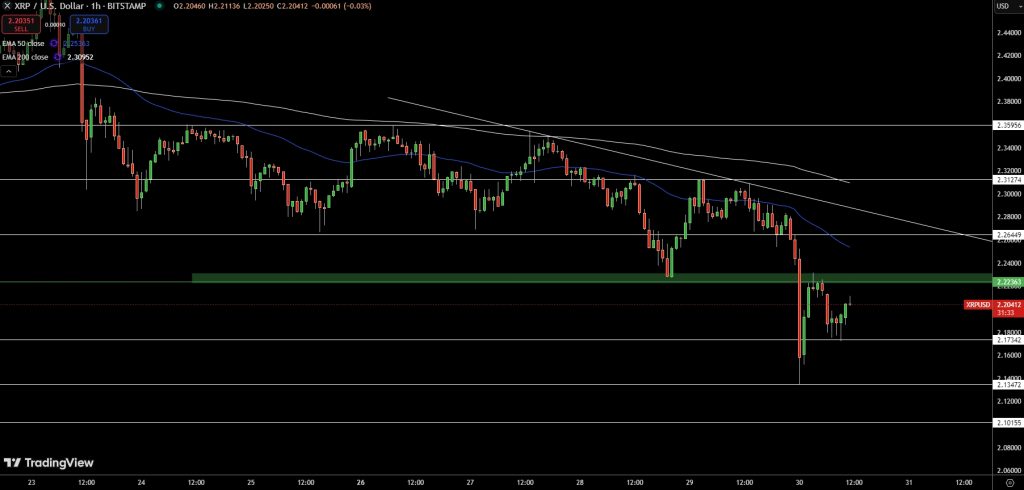Select the 2.10155 horizontal line price label
1024x490 pixels.
tap(1006, 423)
